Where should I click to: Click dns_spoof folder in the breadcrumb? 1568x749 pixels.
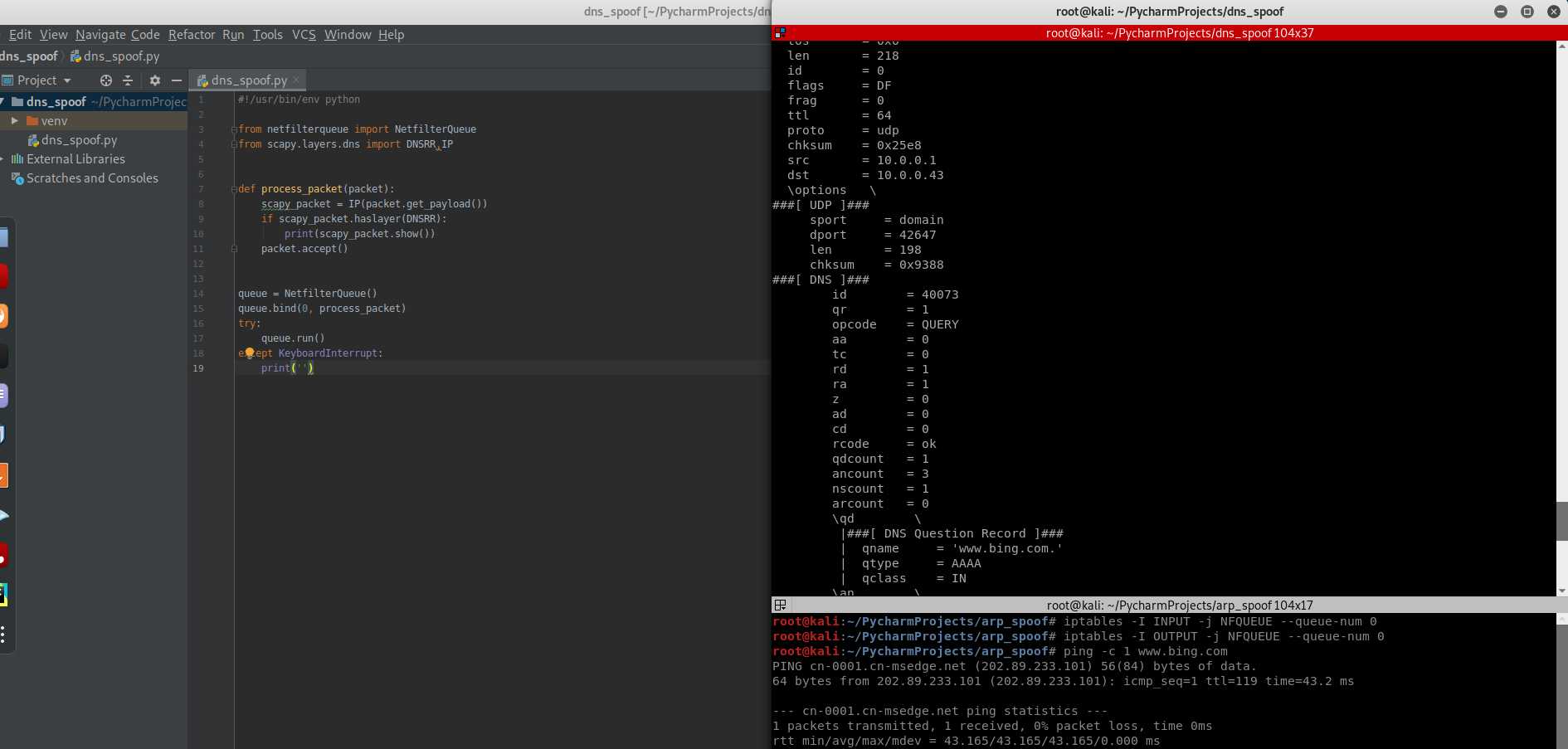(x=29, y=56)
